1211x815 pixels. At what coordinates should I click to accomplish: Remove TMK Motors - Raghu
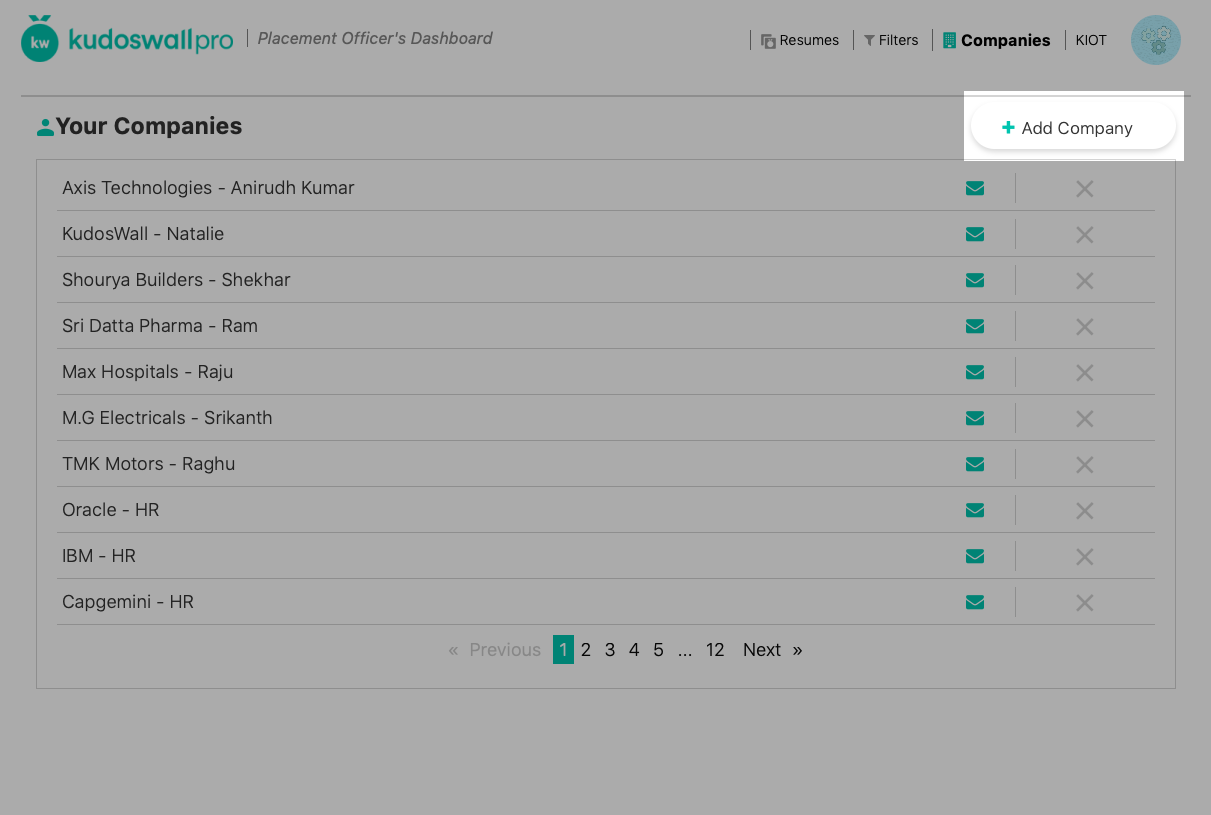(1084, 464)
